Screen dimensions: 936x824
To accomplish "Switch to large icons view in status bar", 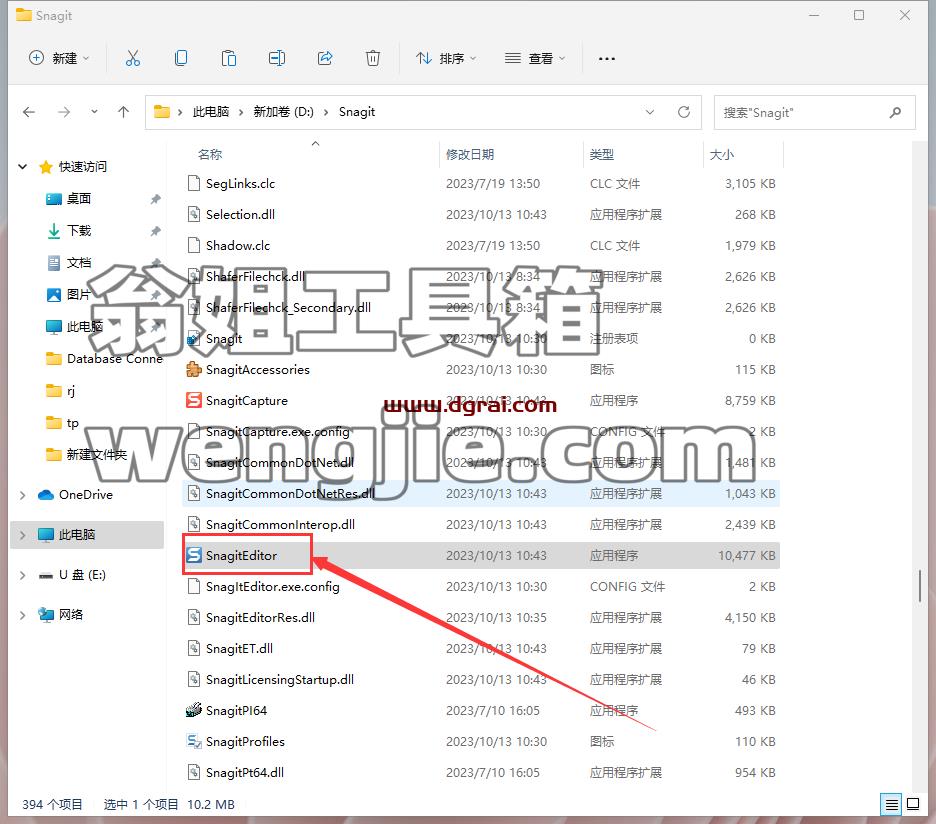I will point(913,804).
